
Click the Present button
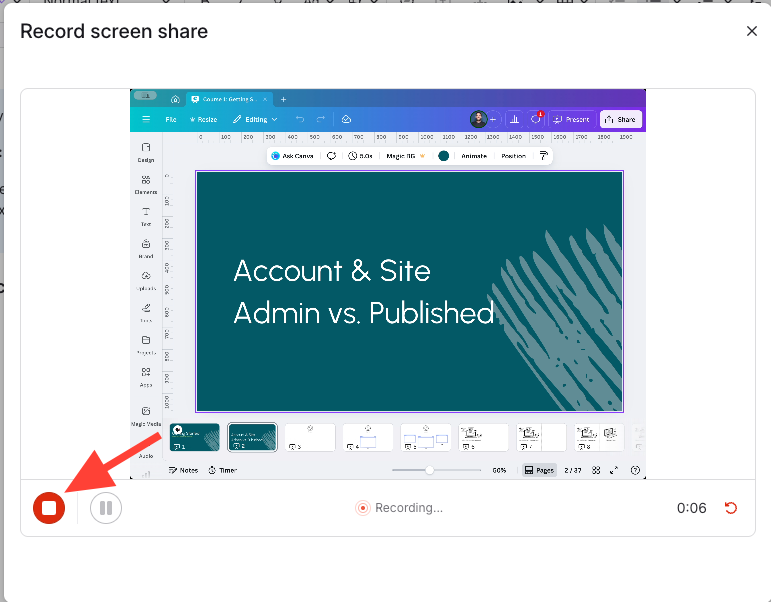[x=571, y=119]
